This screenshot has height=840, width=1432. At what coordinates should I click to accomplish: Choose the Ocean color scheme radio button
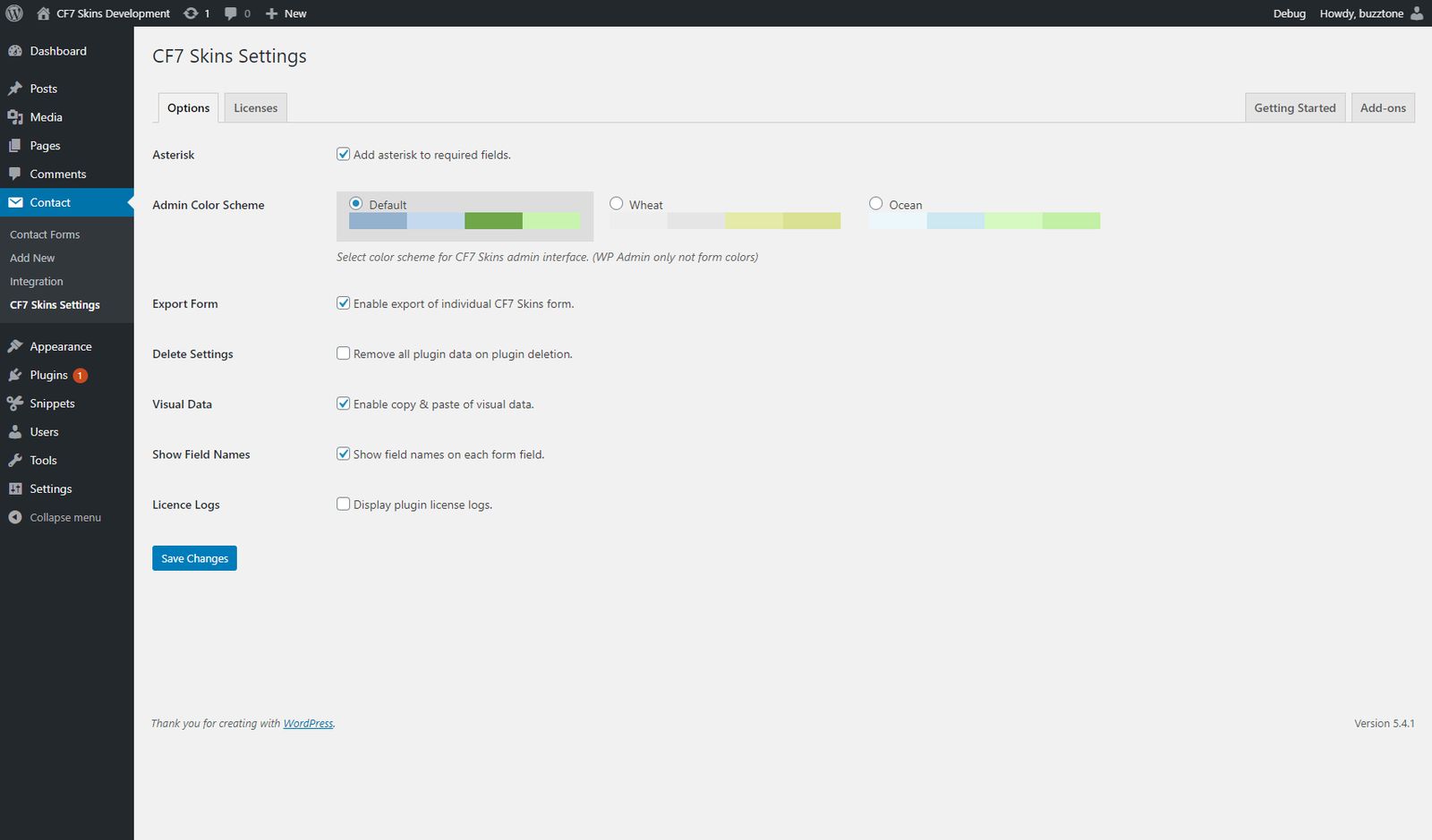876,204
